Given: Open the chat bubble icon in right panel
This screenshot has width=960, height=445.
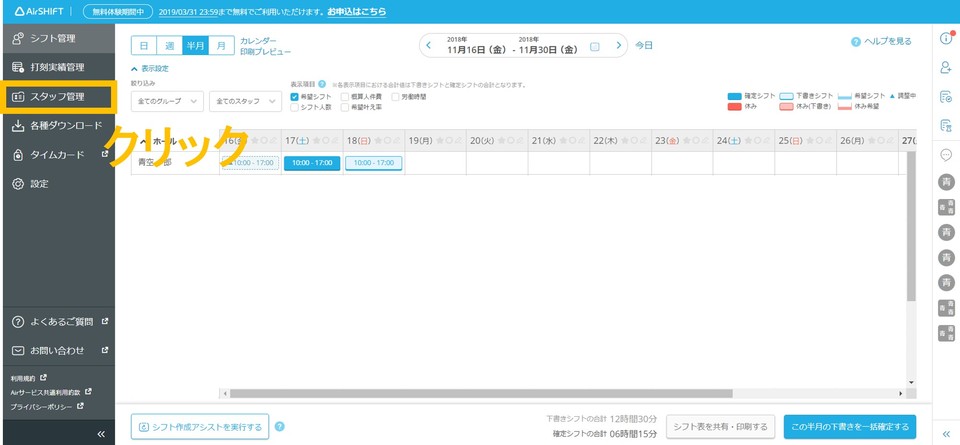Looking at the screenshot, I should (x=945, y=155).
